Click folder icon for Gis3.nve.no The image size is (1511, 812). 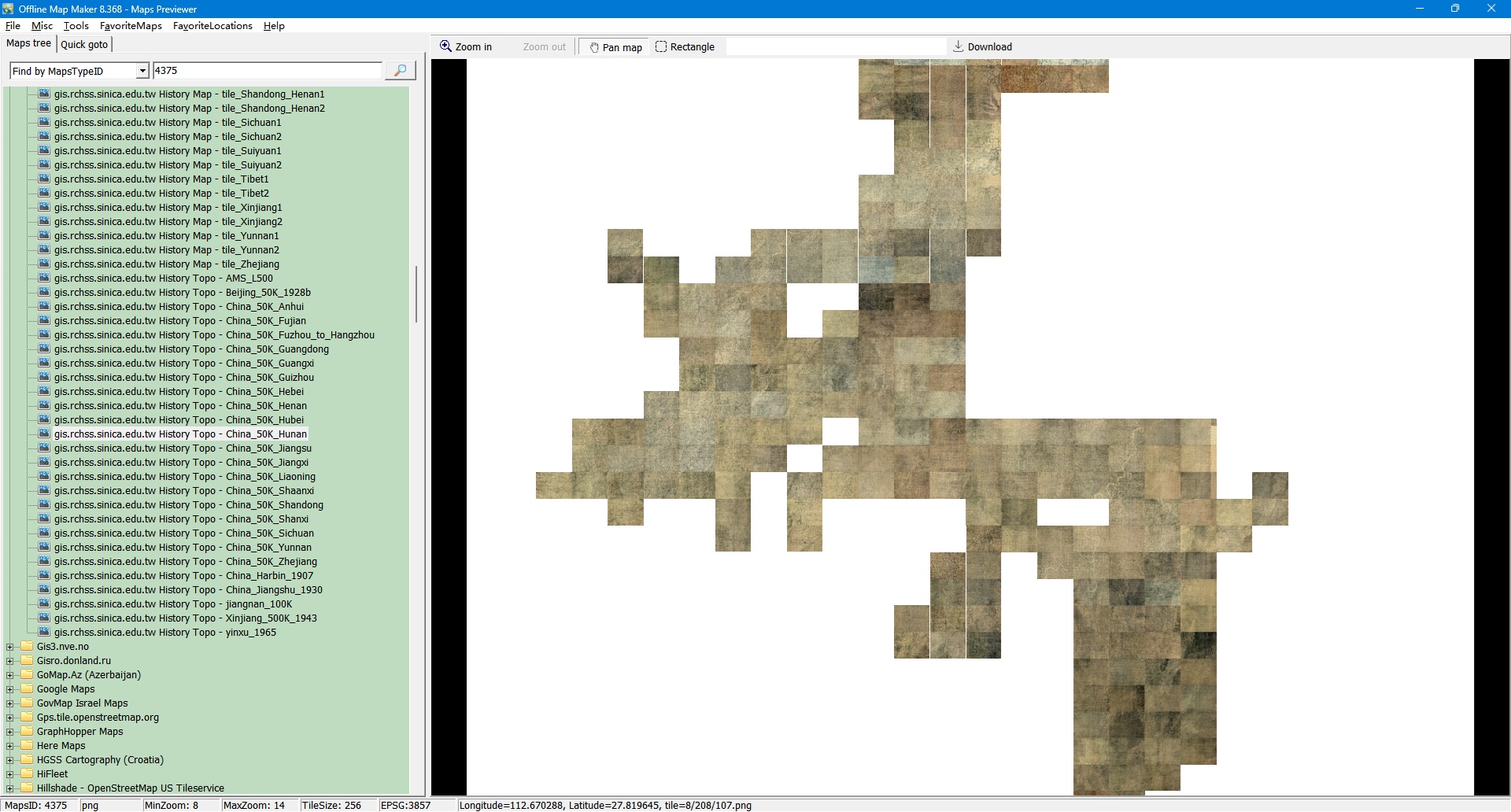(27, 647)
